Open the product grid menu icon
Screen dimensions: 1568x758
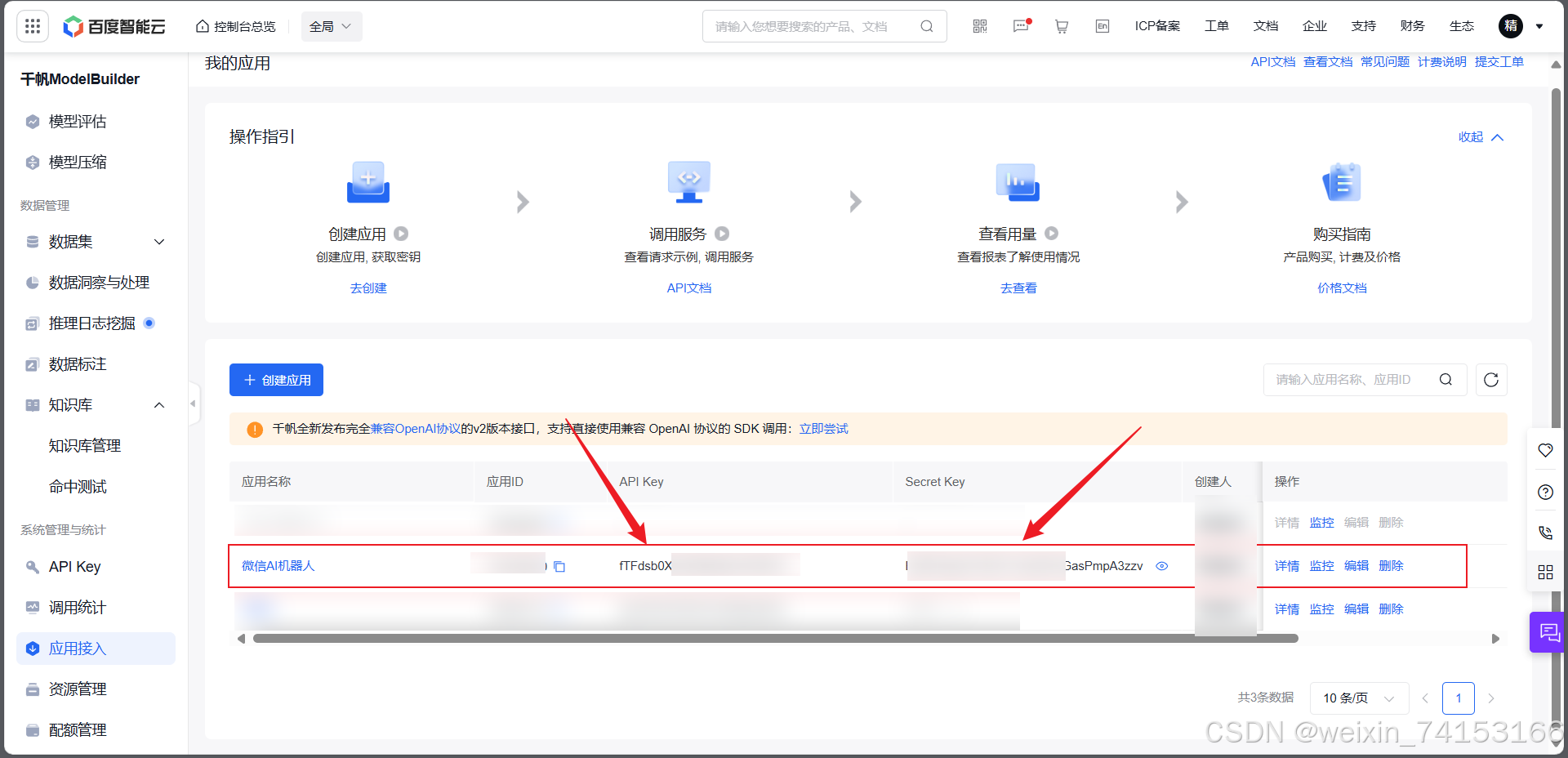(33, 26)
